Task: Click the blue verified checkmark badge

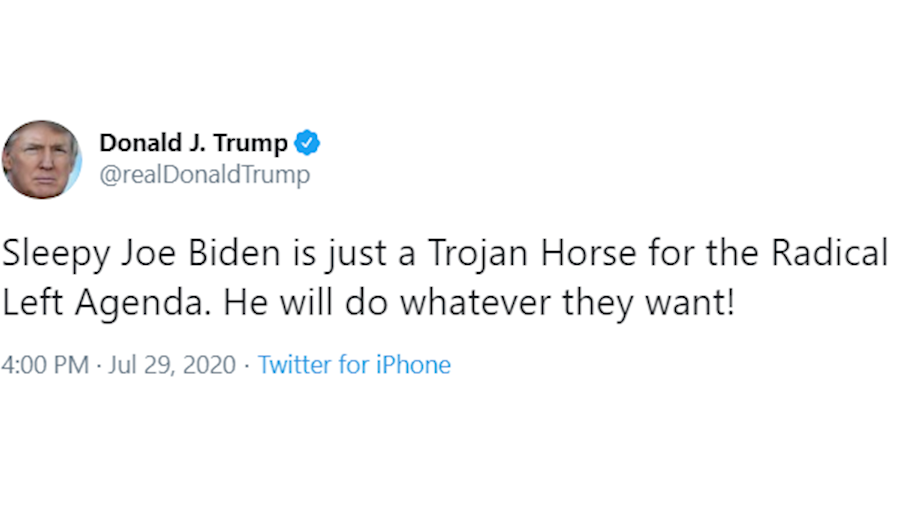Action: [x=307, y=144]
